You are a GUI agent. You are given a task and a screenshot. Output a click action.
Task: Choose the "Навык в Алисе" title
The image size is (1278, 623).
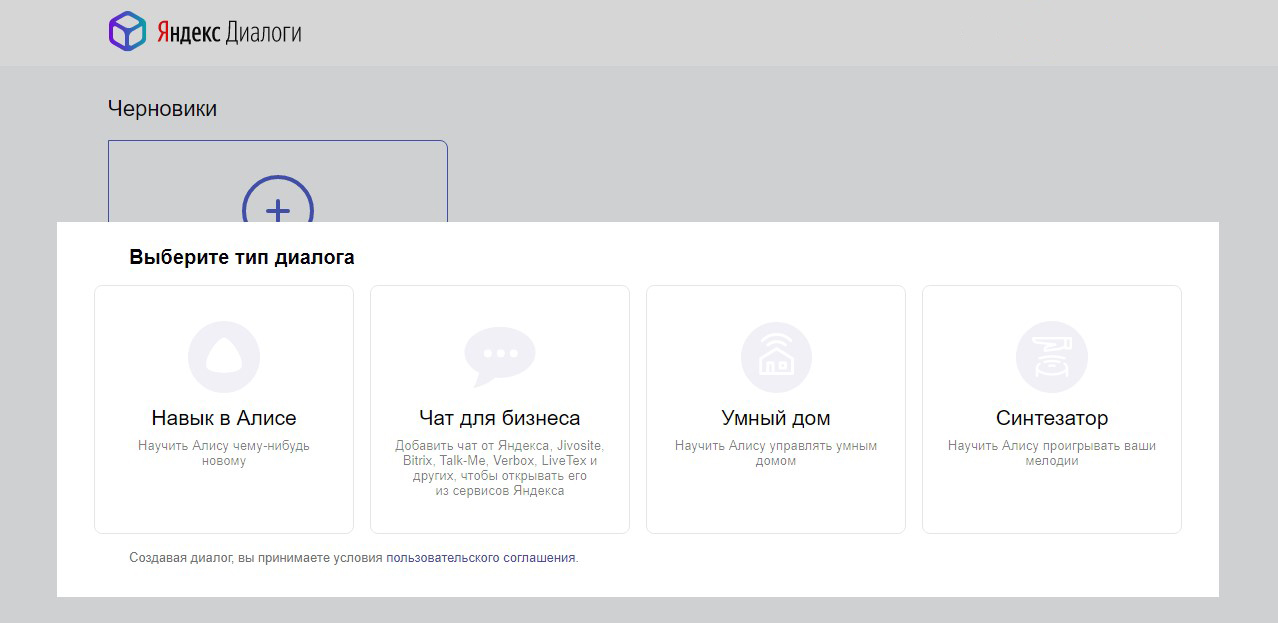click(x=224, y=418)
